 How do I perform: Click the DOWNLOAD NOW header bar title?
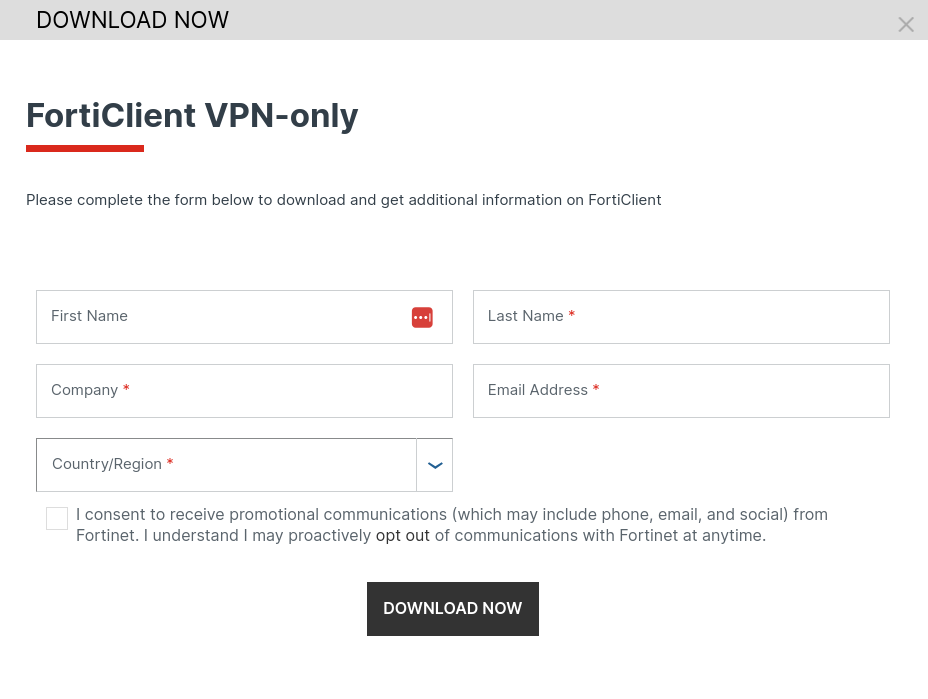pos(132,20)
